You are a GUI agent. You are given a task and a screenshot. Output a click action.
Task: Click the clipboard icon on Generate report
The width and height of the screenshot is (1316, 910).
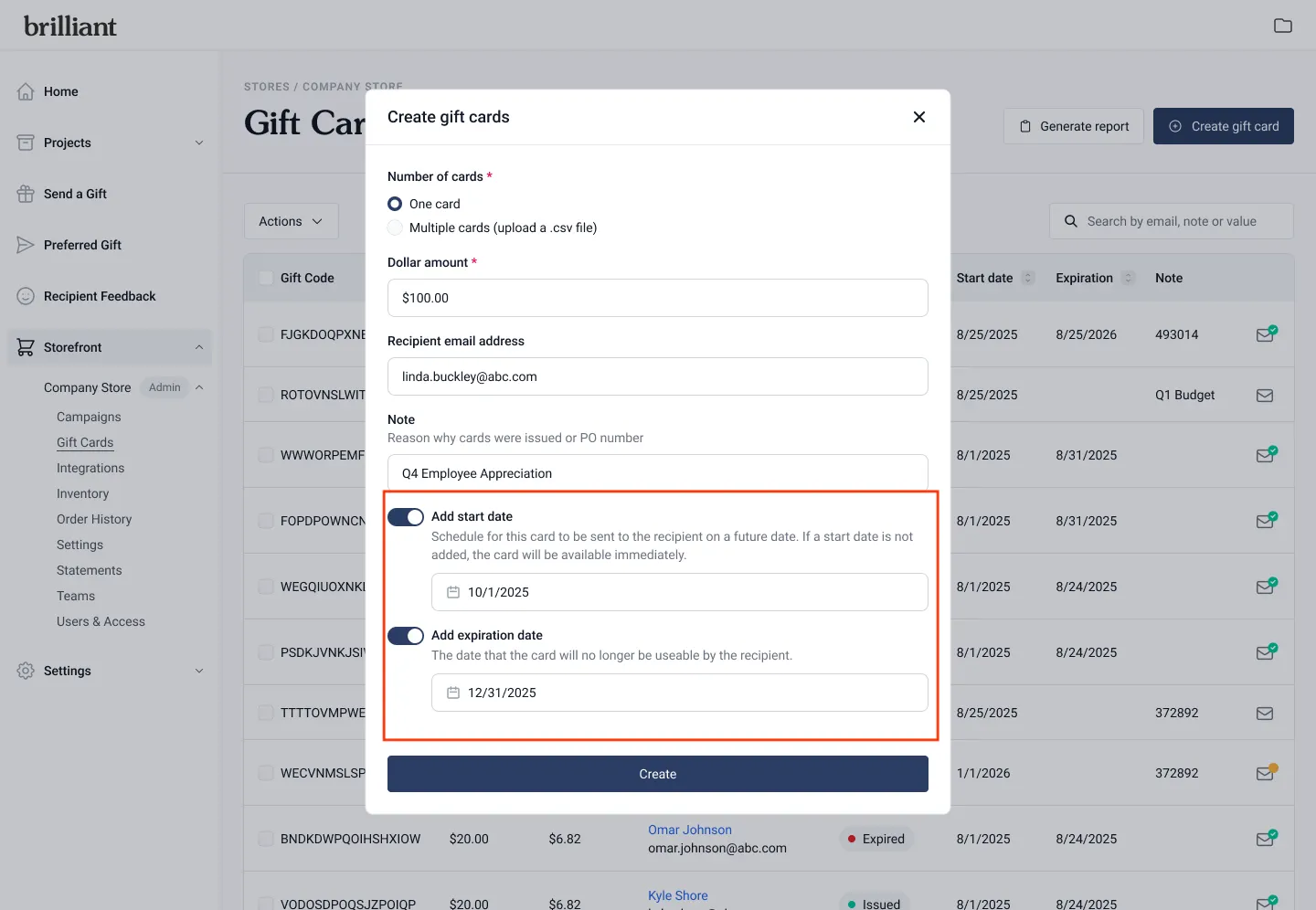[x=1025, y=126]
